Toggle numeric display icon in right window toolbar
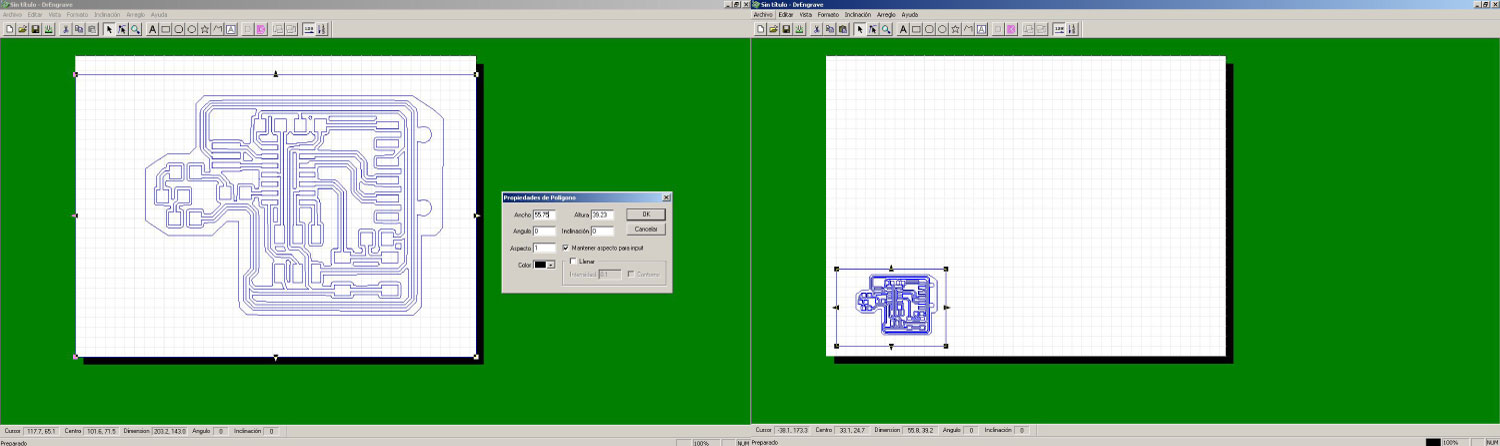The width and height of the screenshot is (1500, 446). tap(1058, 29)
